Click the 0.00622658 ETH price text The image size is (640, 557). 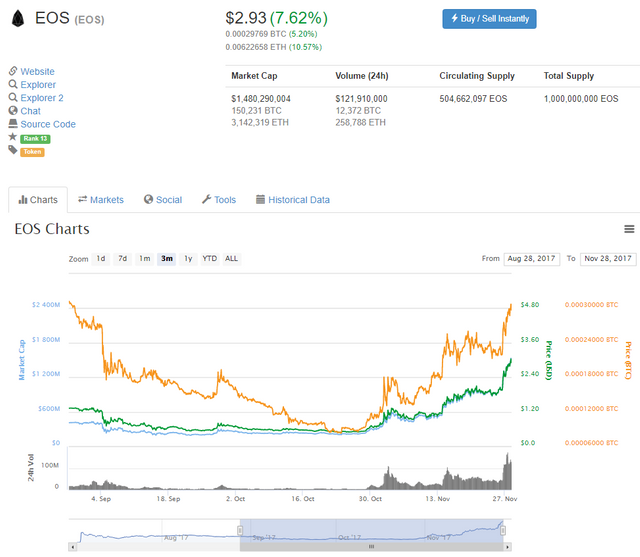[x=256, y=47]
